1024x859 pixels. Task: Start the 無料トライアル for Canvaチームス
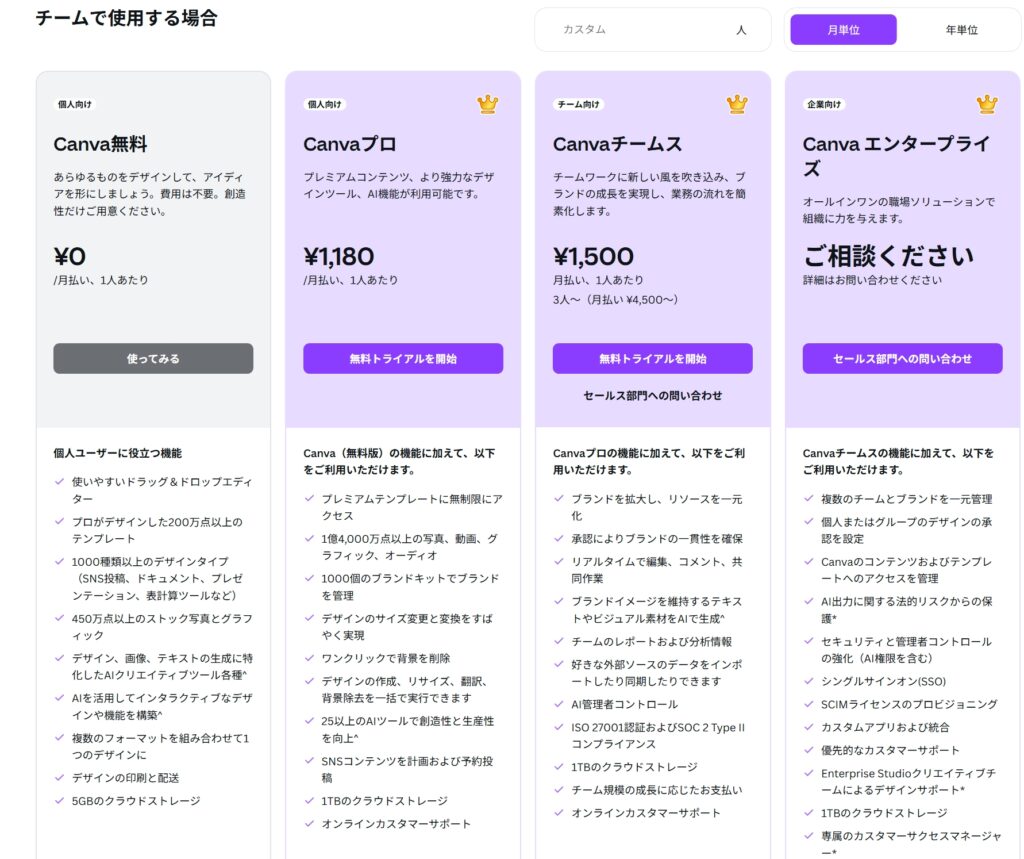[x=652, y=359]
